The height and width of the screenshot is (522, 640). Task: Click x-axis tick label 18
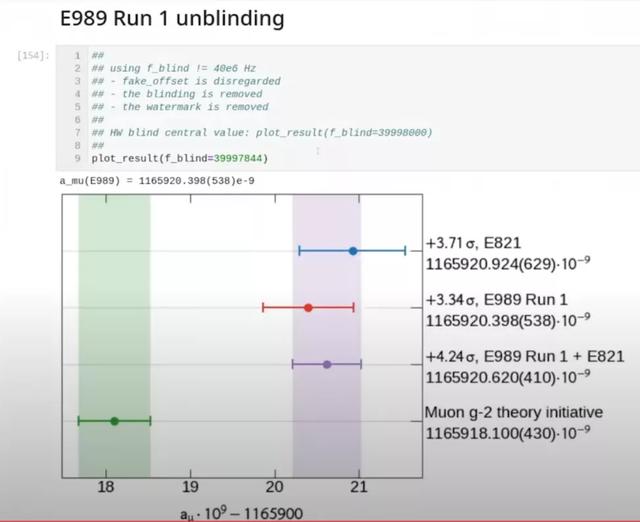[106, 487]
